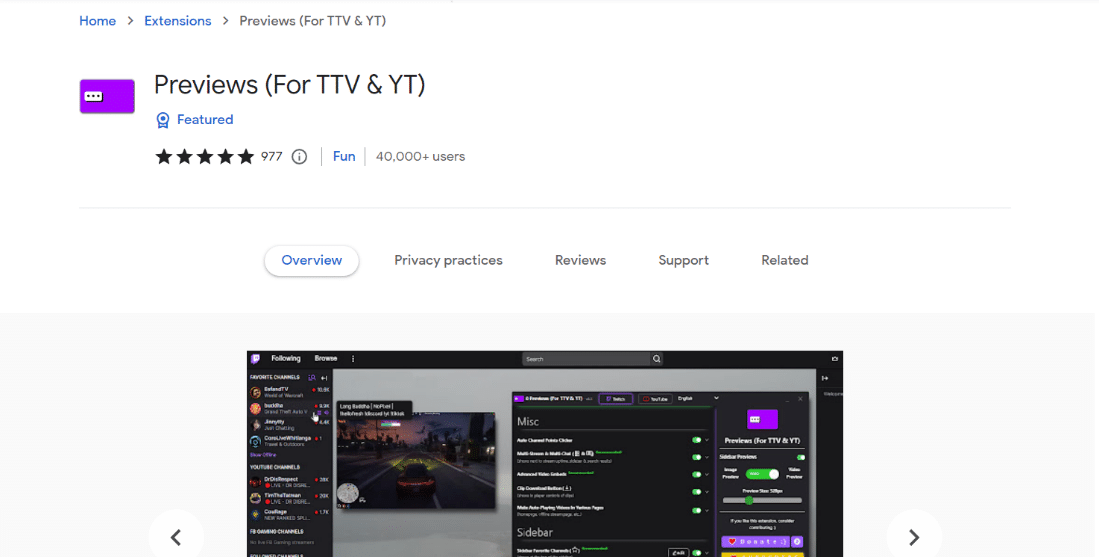Click the purple logo inside the settings popup
Screen dimensions: 1099x557
click(762, 419)
